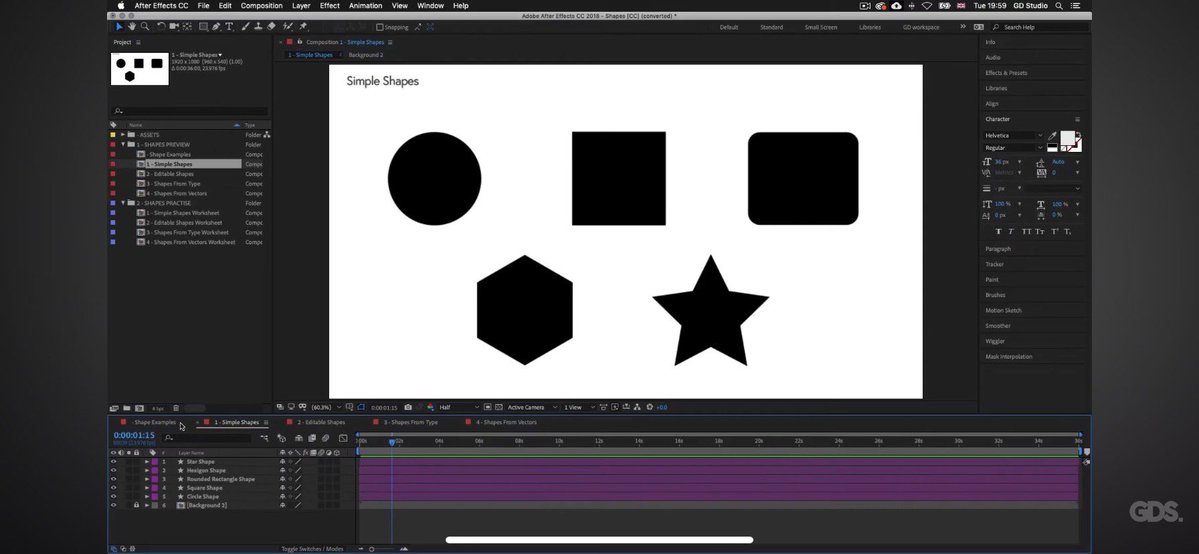Select the Rectangle shape tool

pyautogui.click(x=203, y=27)
